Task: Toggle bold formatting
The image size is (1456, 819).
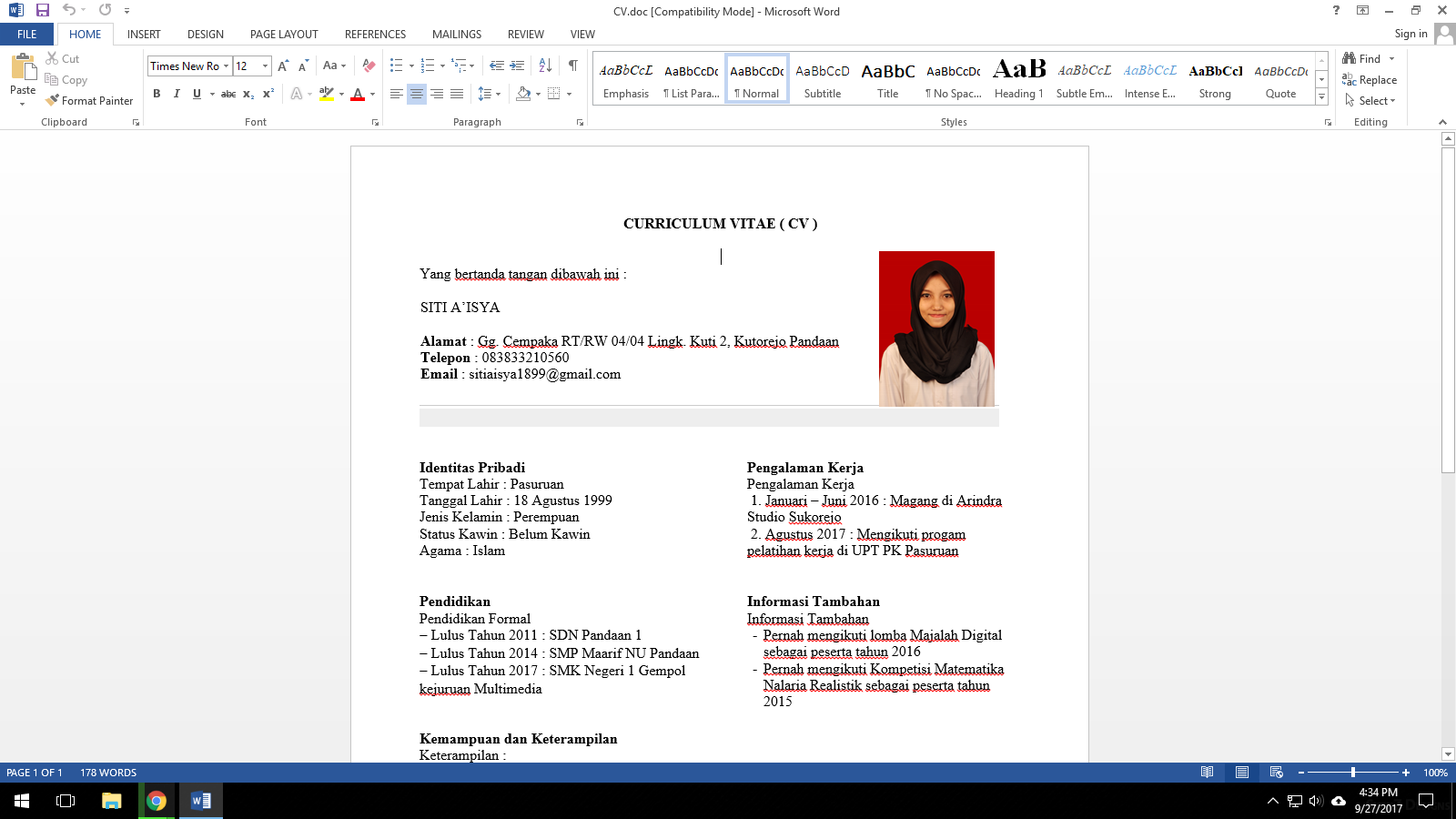Action: pyautogui.click(x=157, y=94)
